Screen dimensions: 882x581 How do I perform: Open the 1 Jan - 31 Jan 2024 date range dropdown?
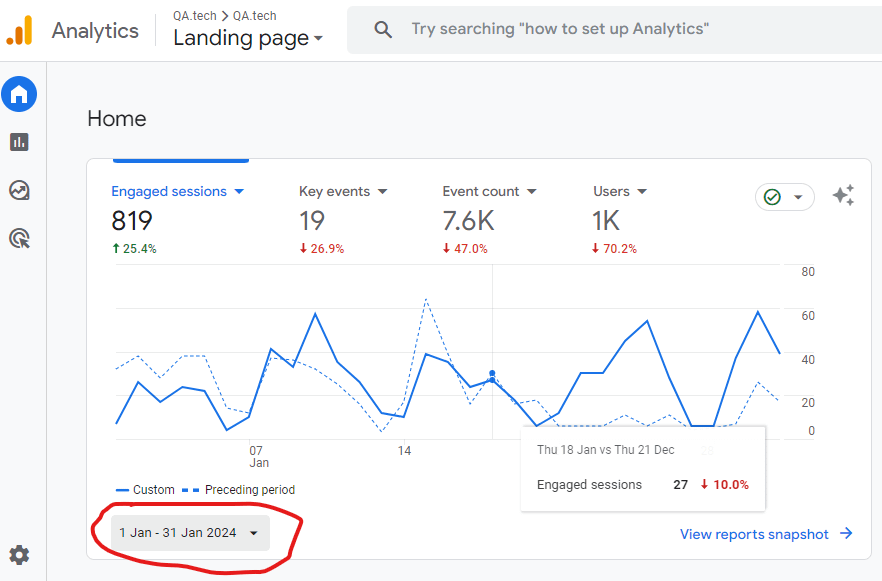(x=190, y=533)
